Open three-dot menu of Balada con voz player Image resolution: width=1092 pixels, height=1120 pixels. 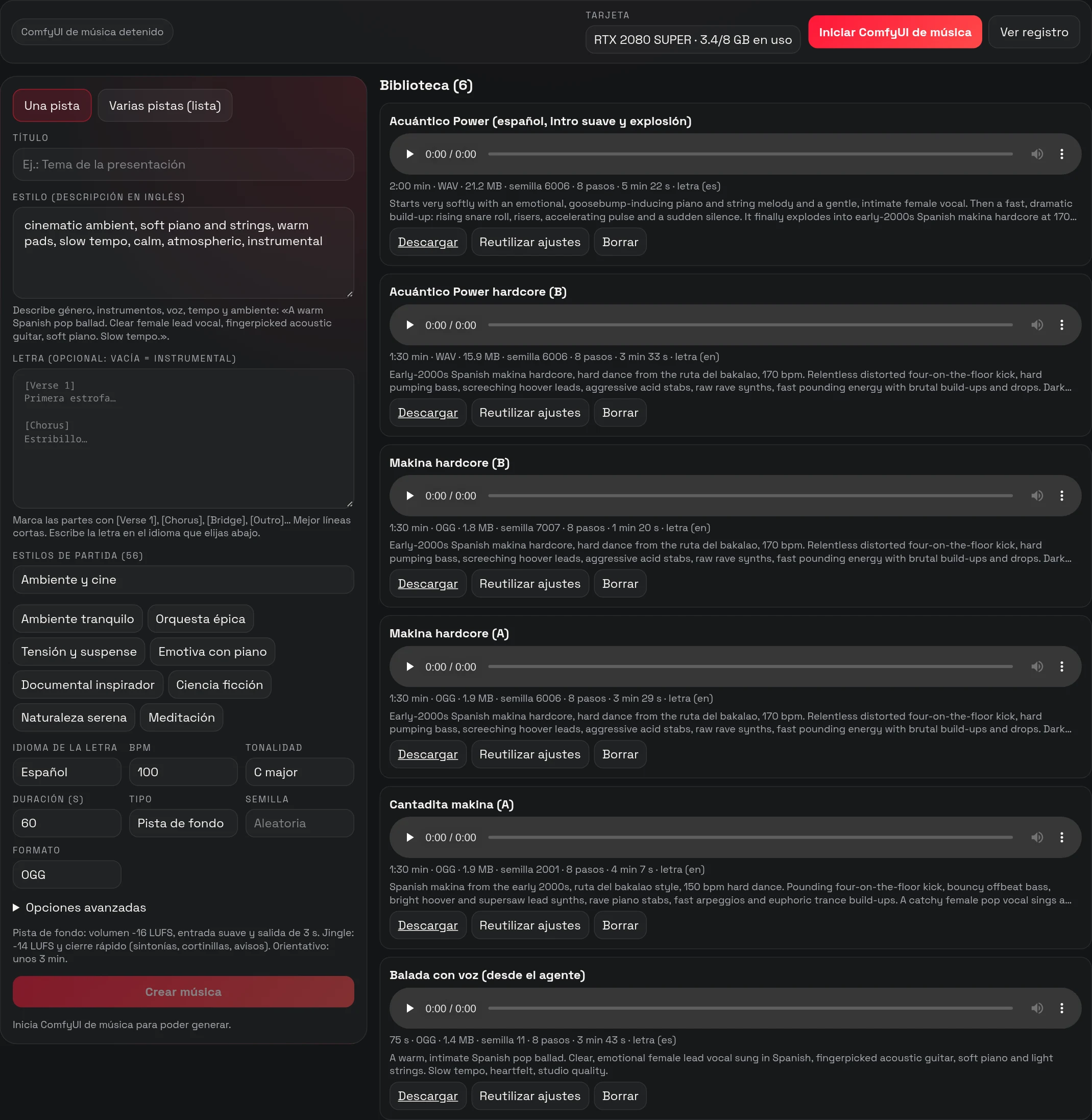[x=1061, y=1008]
